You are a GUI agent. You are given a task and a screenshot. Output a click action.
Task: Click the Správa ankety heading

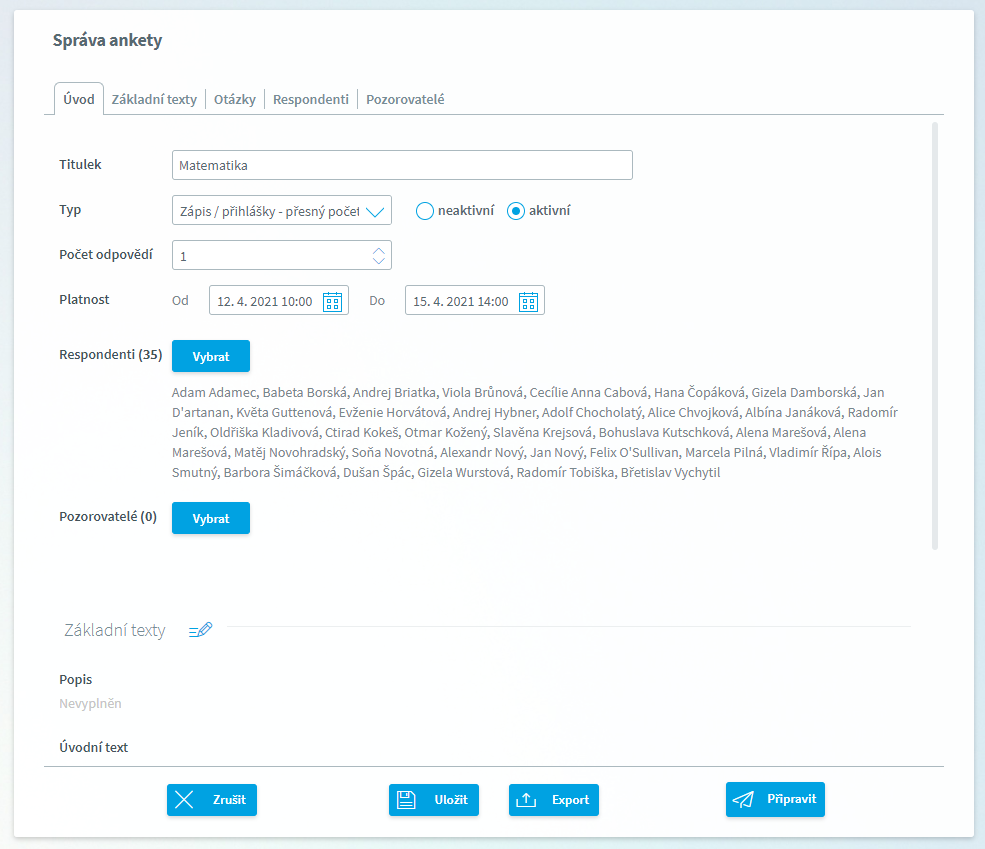point(107,40)
